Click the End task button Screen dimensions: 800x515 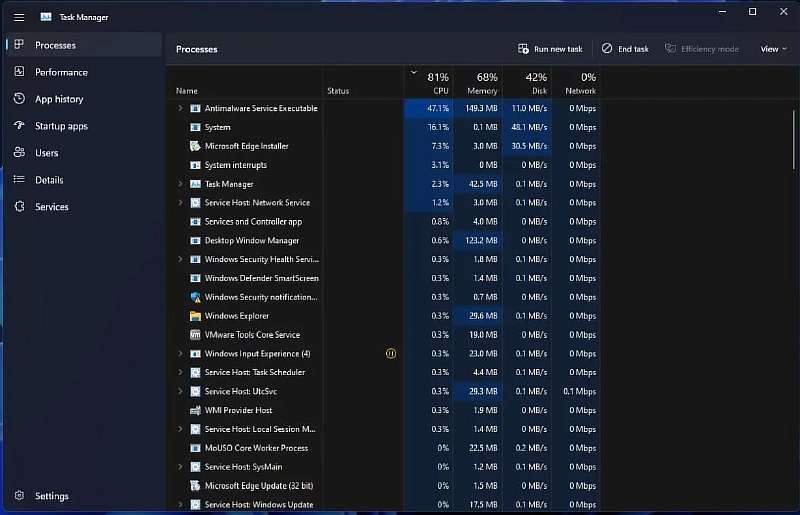coord(625,49)
